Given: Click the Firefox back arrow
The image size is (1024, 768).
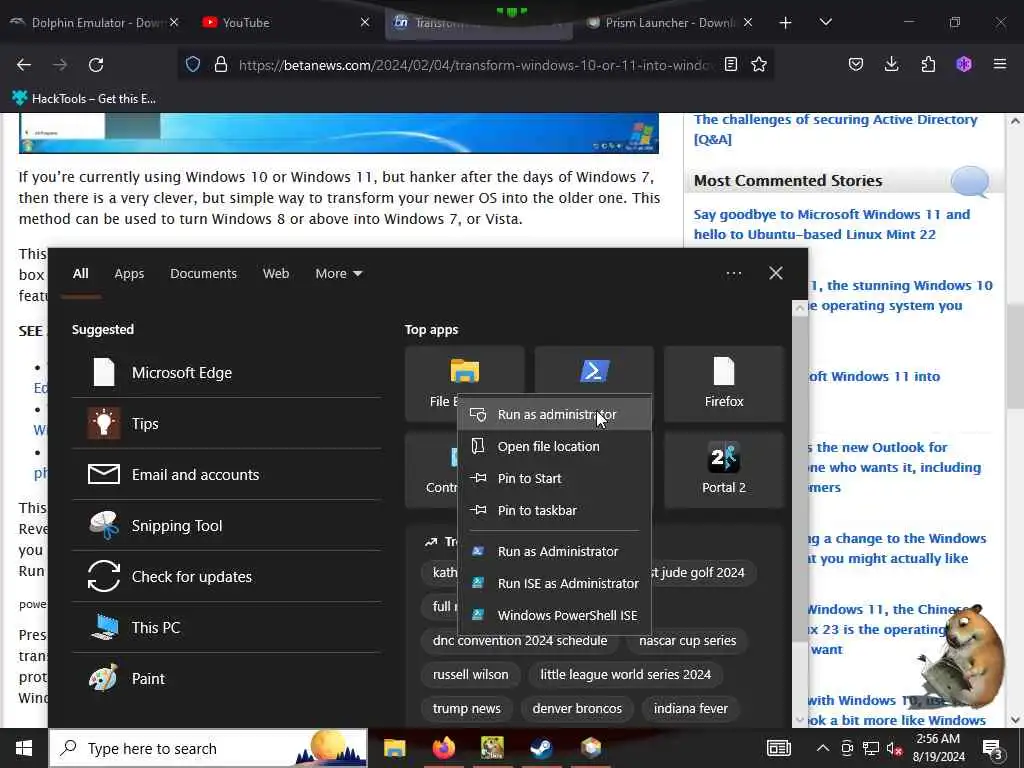Looking at the screenshot, I should pos(24,65).
